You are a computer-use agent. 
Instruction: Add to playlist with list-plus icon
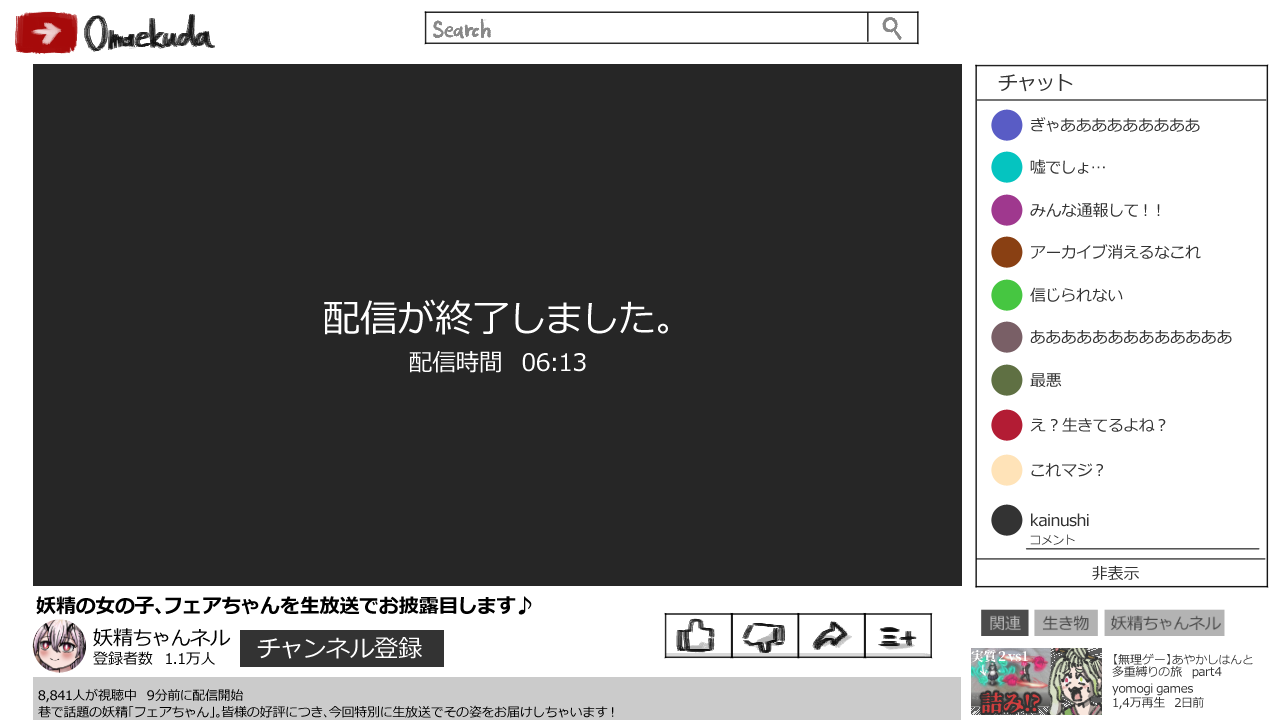coord(898,636)
